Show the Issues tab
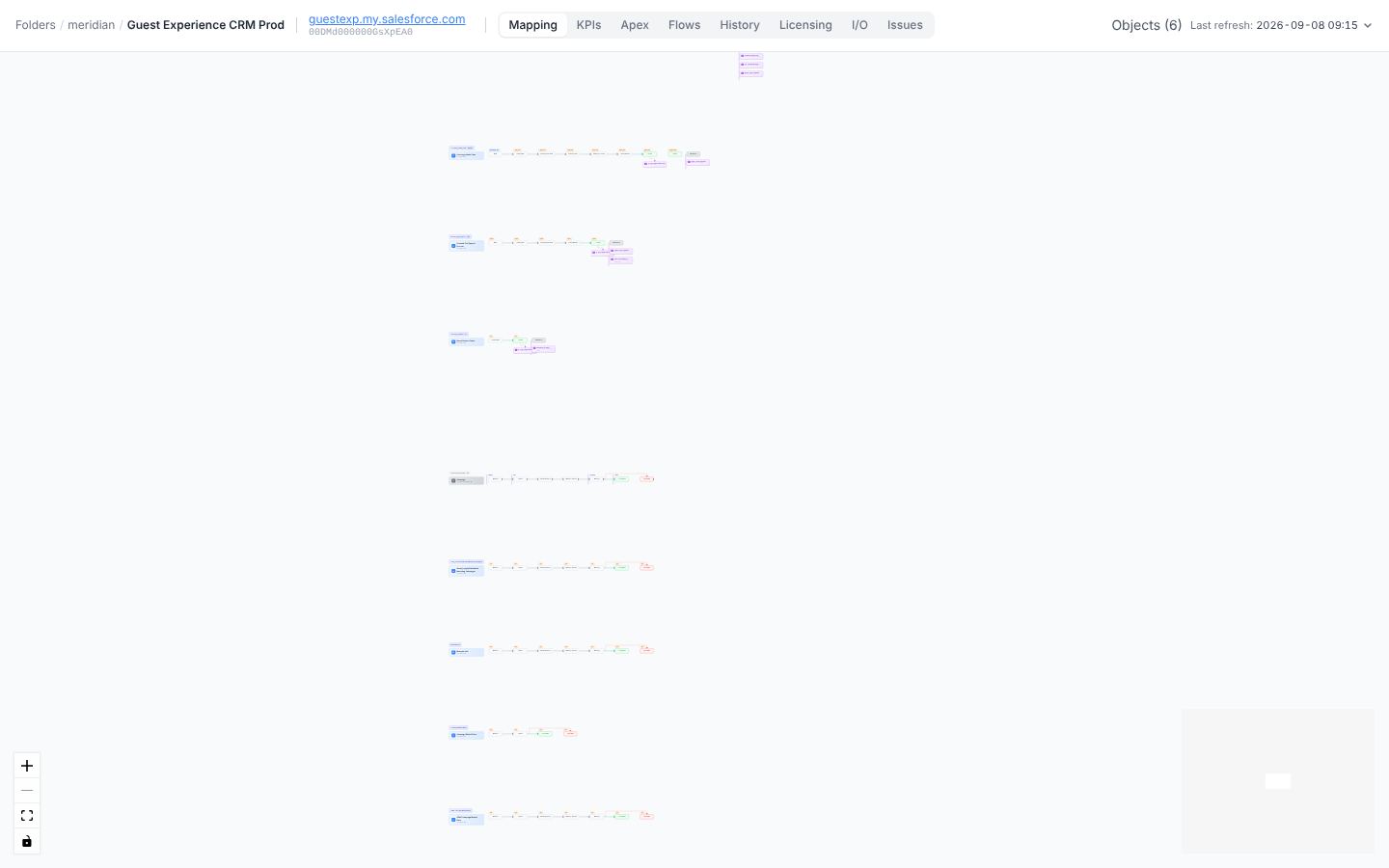The width and height of the screenshot is (1389, 868). tap(905, 25)
